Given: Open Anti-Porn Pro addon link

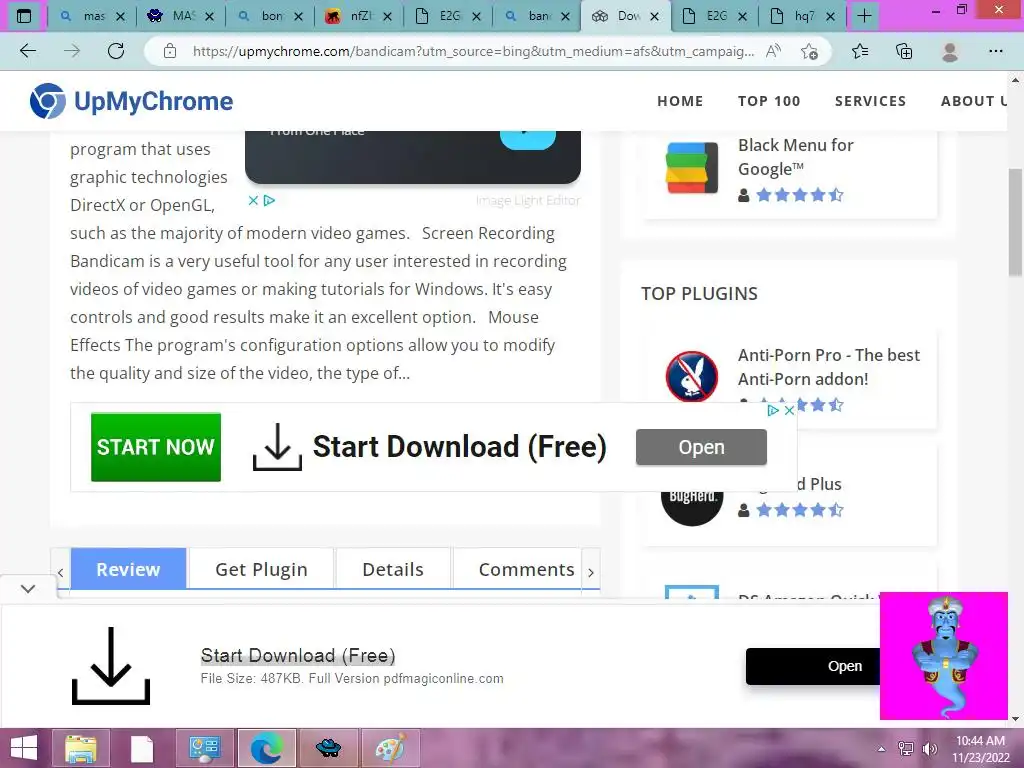Looking at the screenshot, I should pyautogui.click(x=828, y=367).
